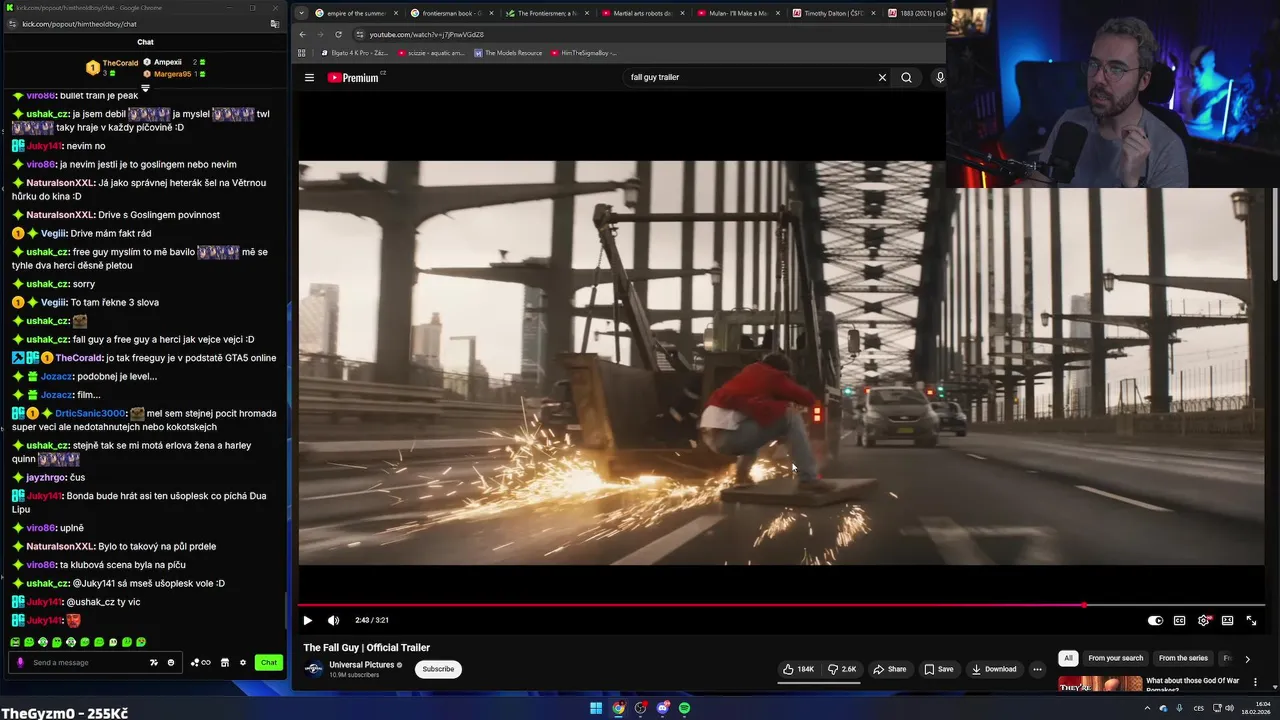
Task: Play the Fall Guy trailer video
Action: [x=307, y=620]
